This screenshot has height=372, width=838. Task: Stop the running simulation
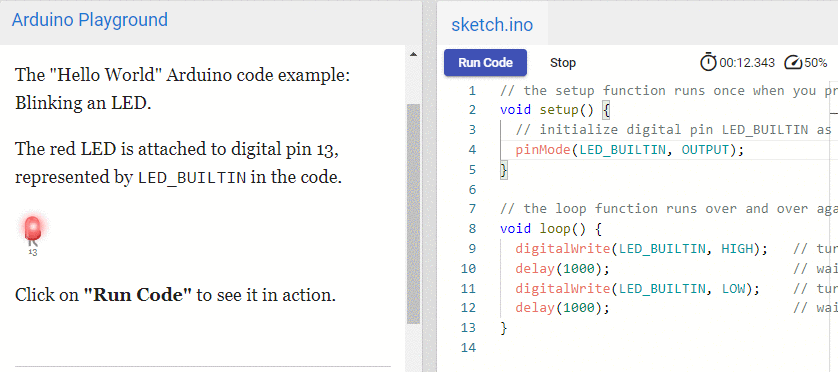tap(563, 63)
